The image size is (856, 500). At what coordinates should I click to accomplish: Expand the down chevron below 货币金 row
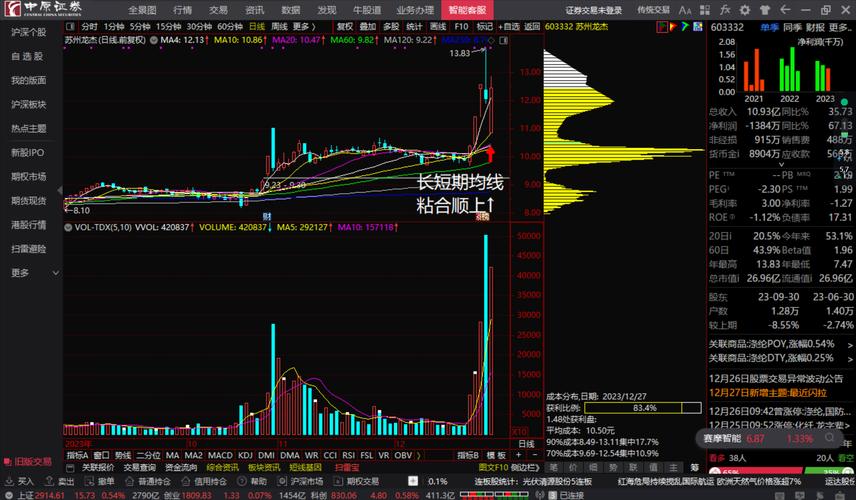point(781,164)
